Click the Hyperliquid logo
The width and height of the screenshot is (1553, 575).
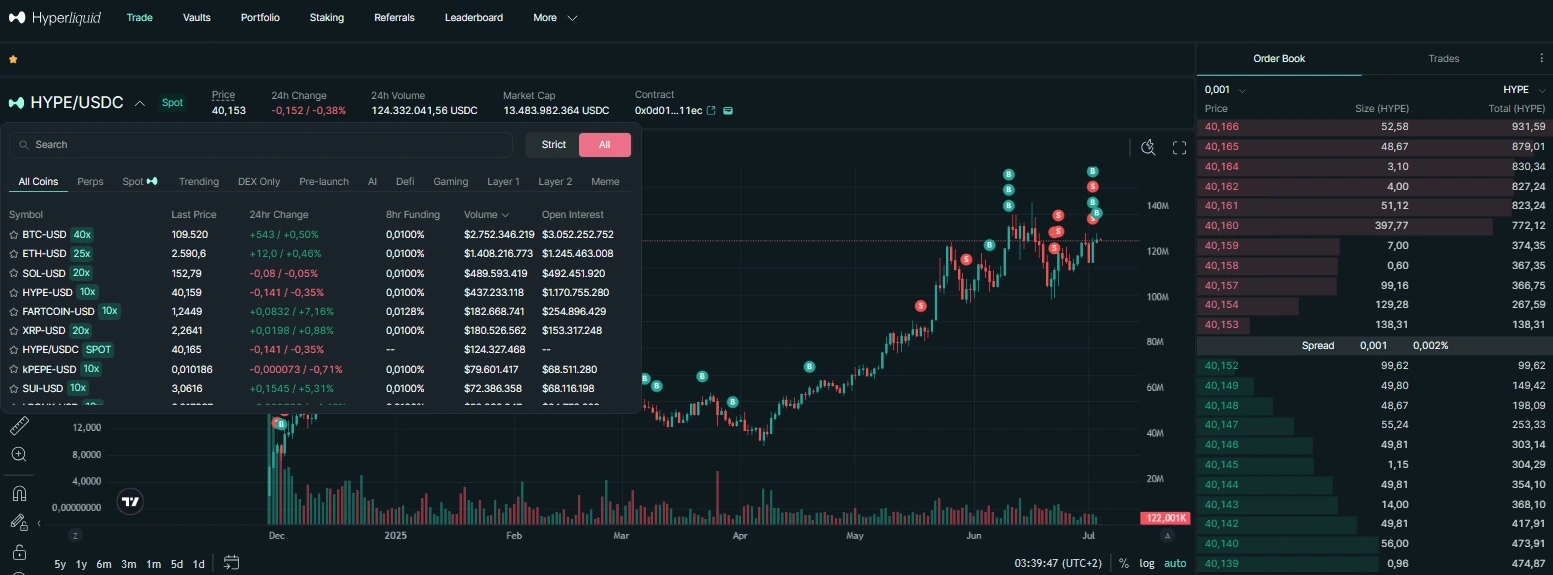(x=55, y=18)
